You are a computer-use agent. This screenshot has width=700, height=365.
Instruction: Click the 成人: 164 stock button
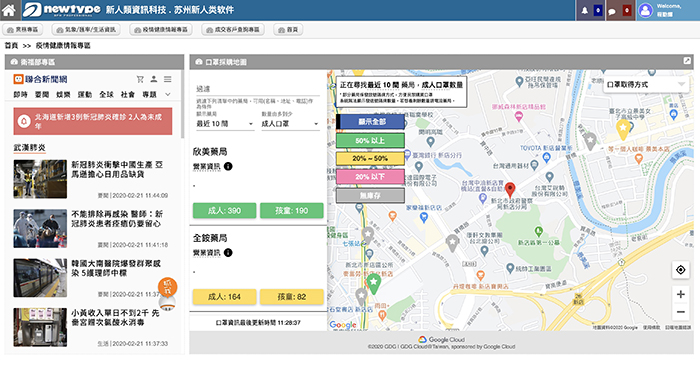(225, 297)
